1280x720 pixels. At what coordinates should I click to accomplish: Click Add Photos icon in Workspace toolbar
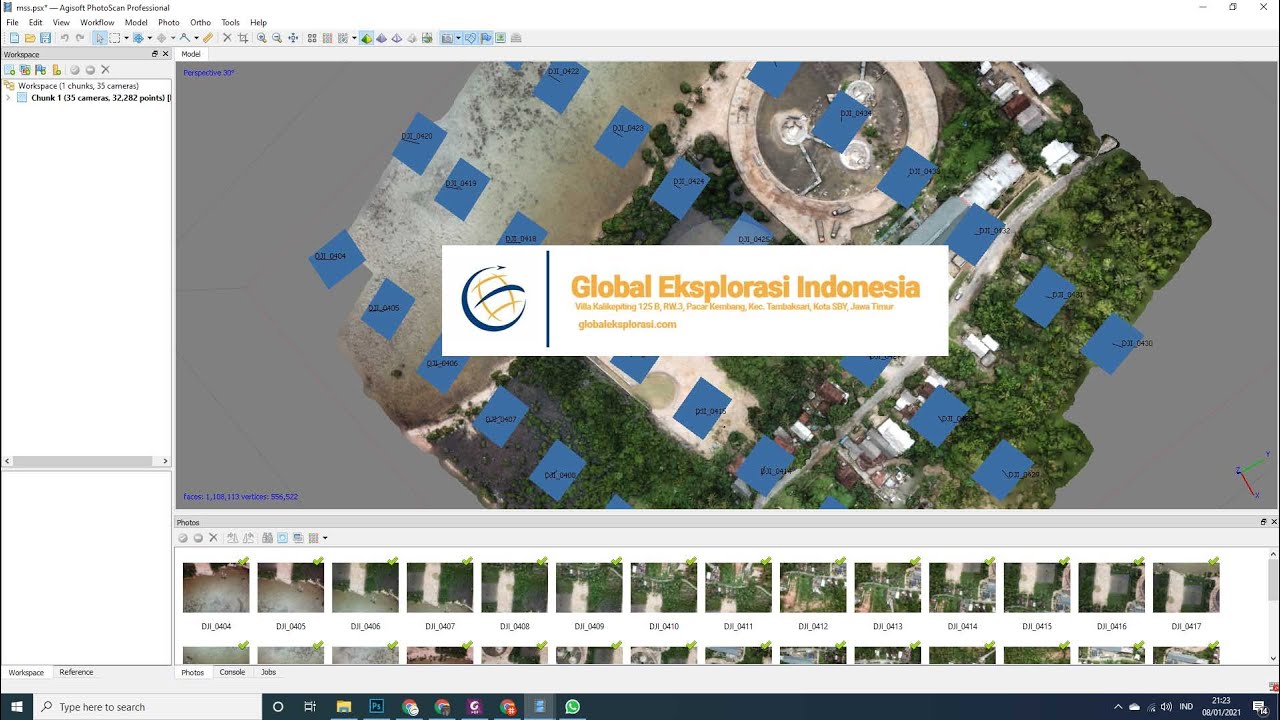pos(25,70)
